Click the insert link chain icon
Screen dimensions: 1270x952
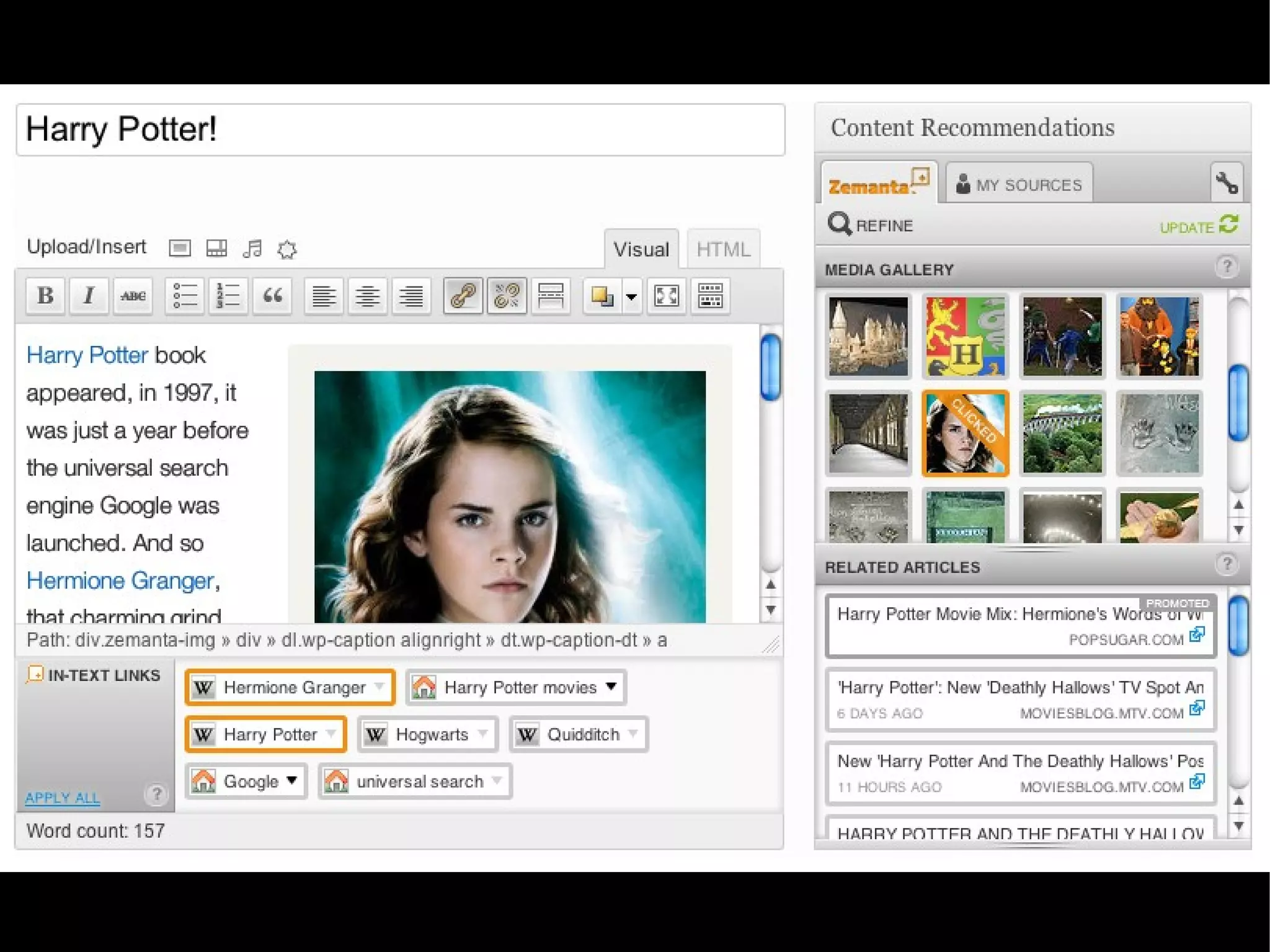point(463,296)
